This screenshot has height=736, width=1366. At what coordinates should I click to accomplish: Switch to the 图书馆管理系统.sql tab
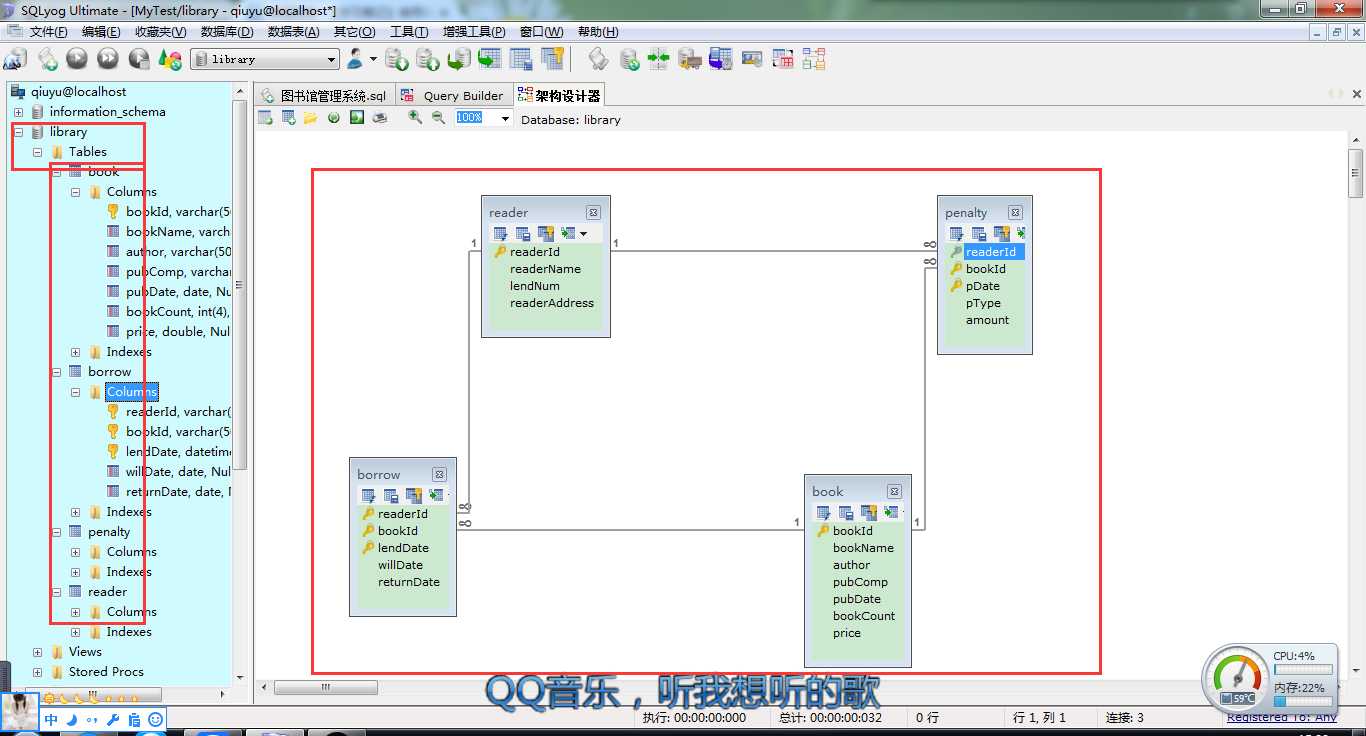coord(324,95)
